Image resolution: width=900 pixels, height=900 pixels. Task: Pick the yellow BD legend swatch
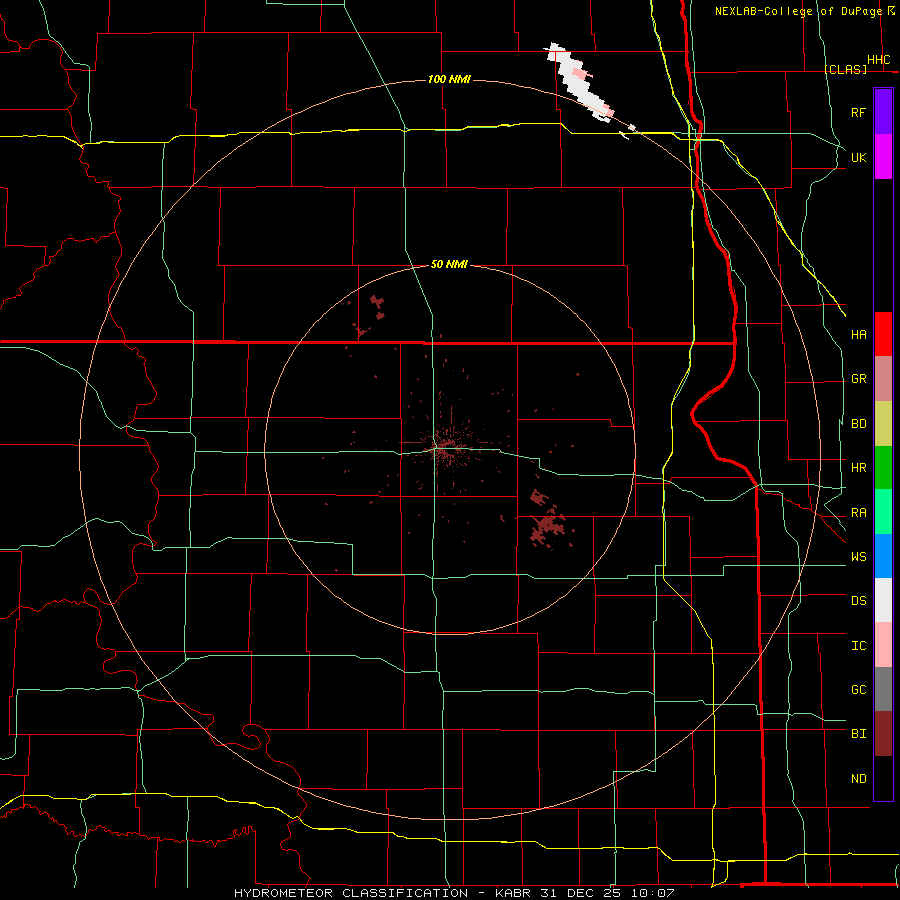coord(883,424)
